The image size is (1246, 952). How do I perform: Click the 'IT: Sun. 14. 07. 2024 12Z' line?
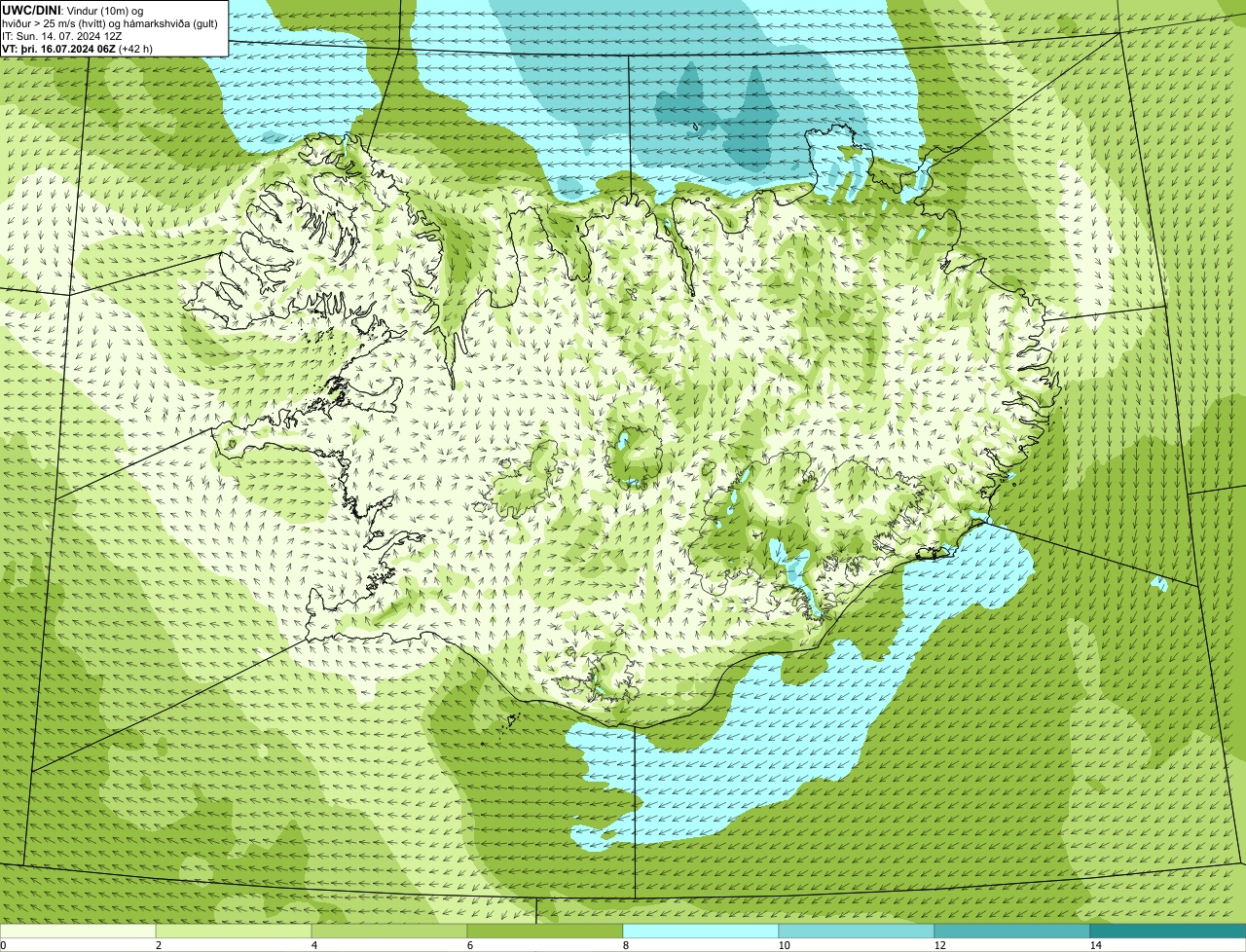pos(61,35)
